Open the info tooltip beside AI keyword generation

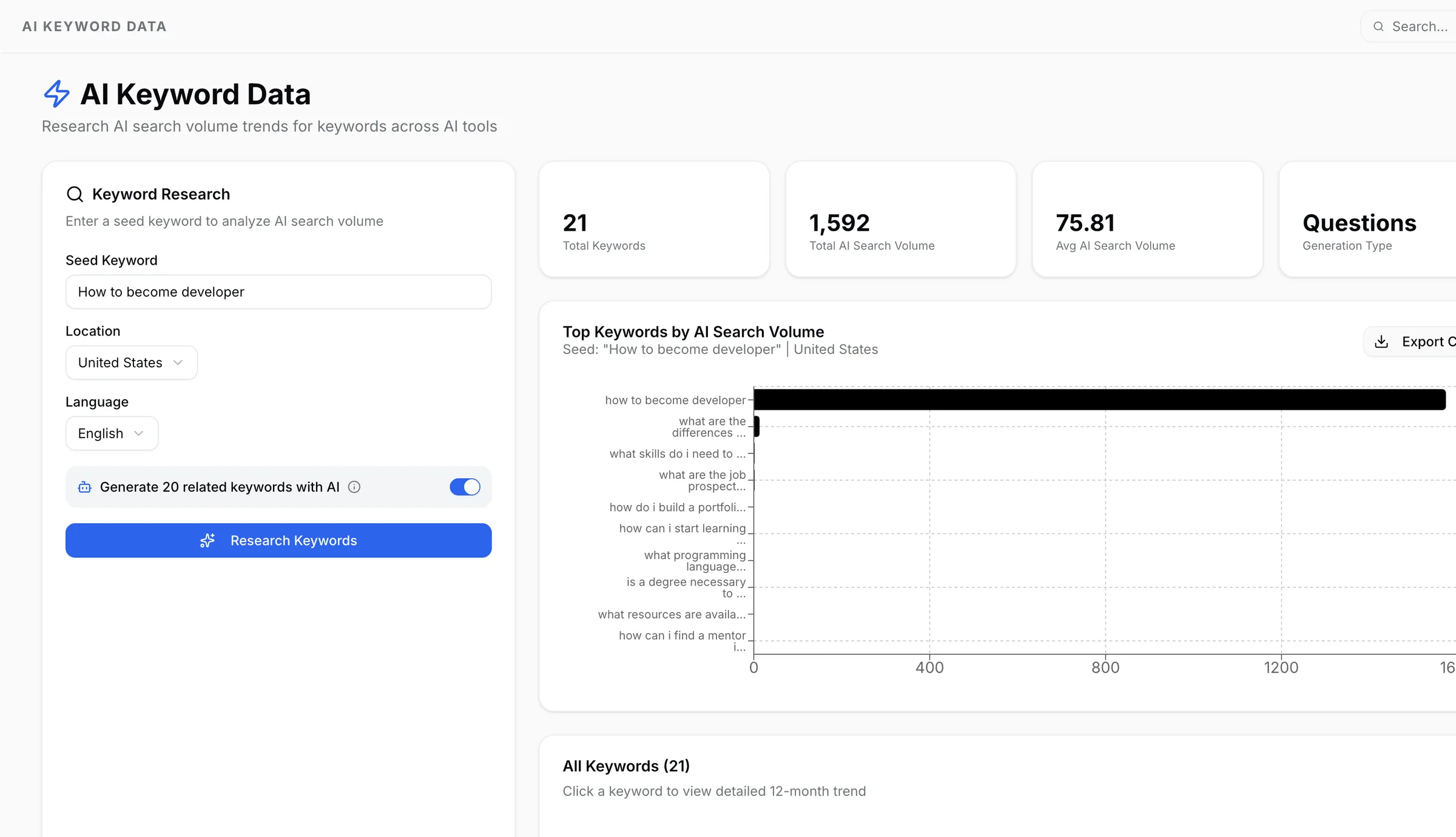tap(354, 487)
